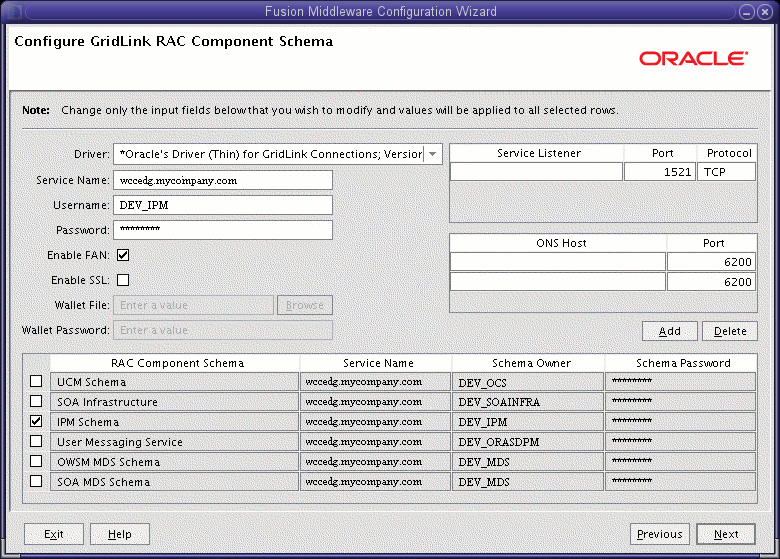Click the UCM Schema row service name cell
780x559 pixels.
[376, 381]
